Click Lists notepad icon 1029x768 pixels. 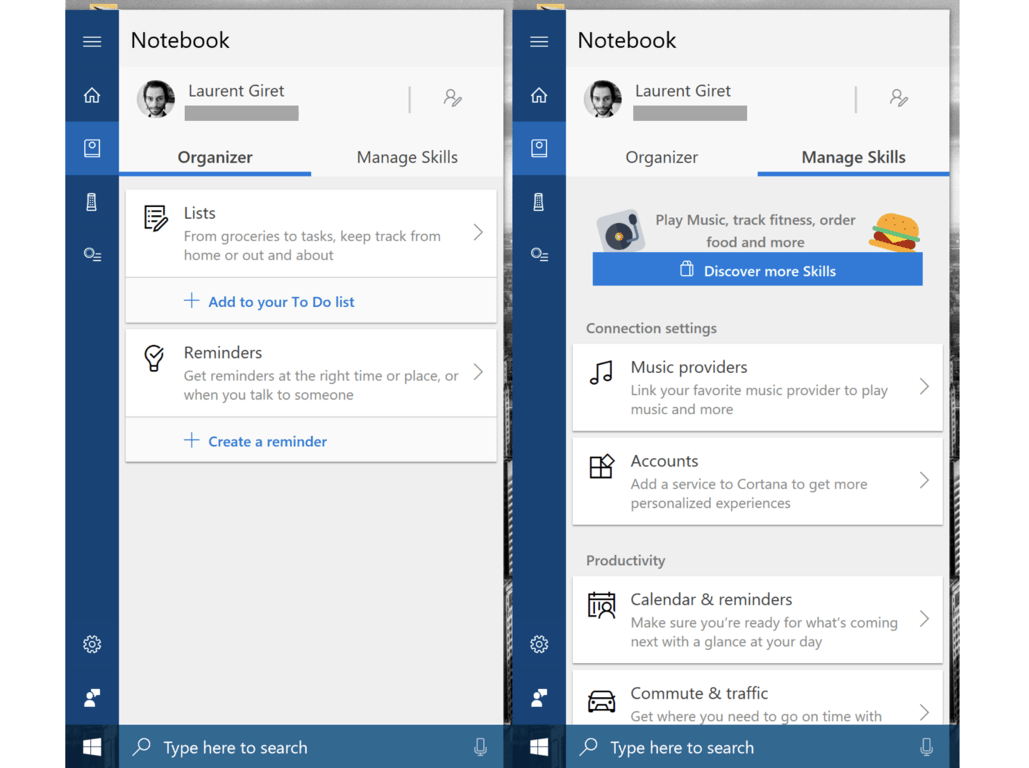pyautogui.click(x=156, y=218)
